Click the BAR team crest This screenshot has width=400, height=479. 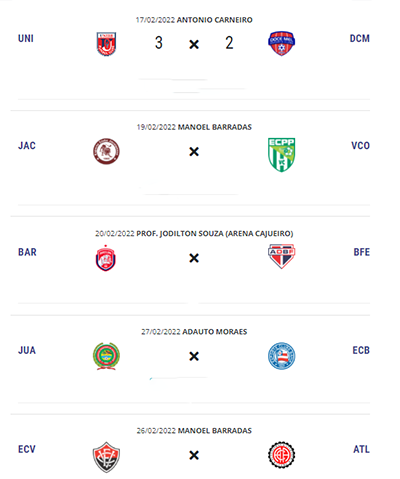106,258
